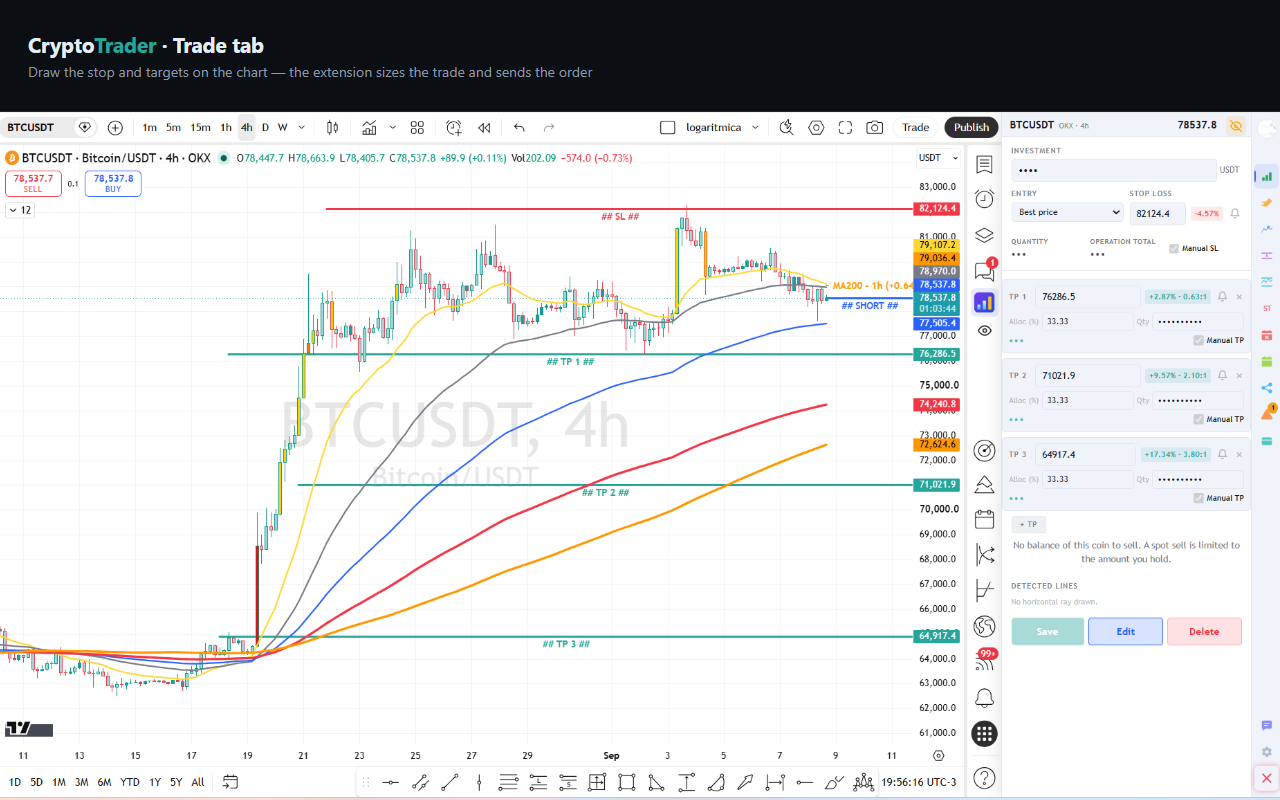
Task: Select the 5Y date range
Action: click(x=176, y=782)
